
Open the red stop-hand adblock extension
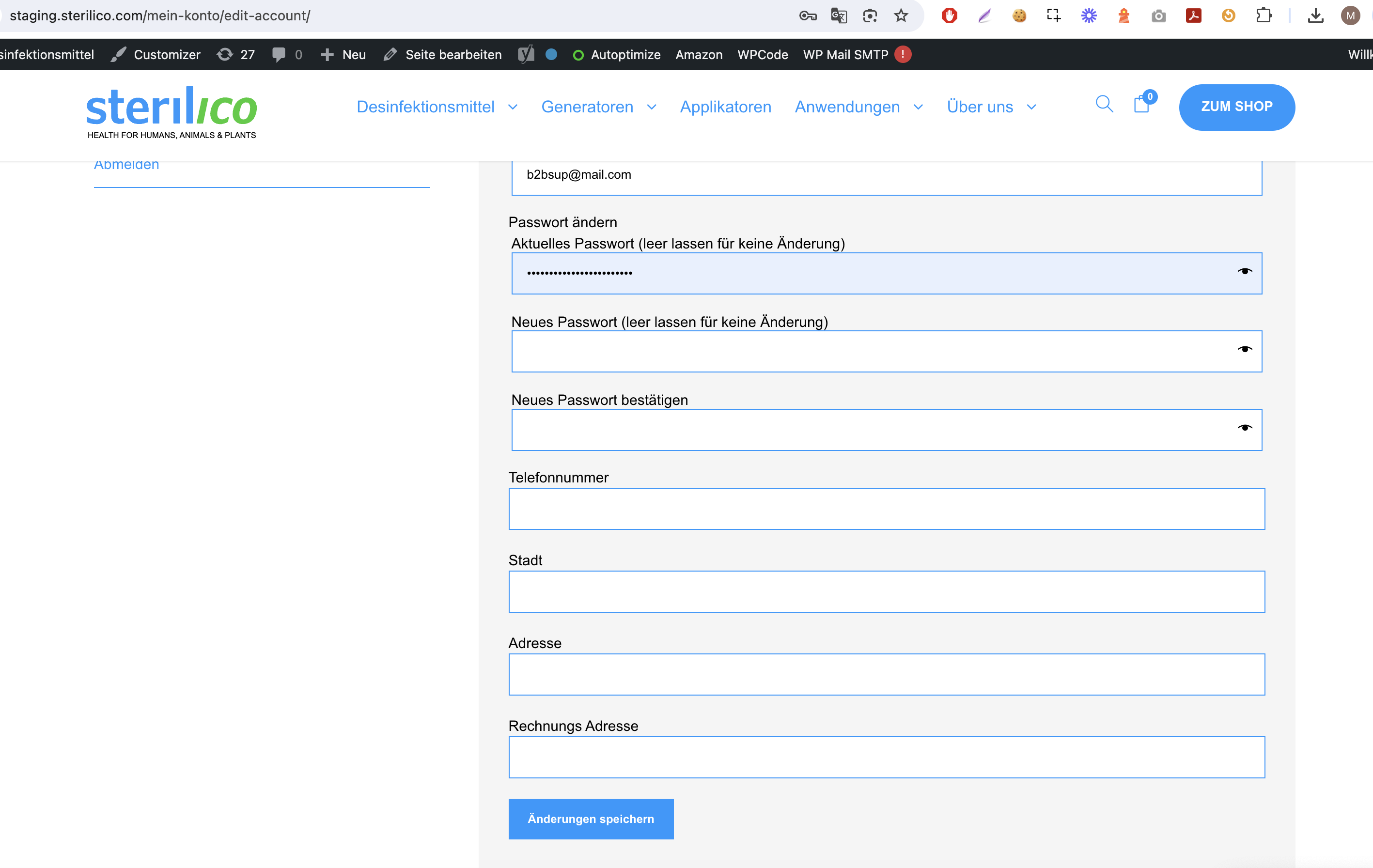tap(950, 16)
